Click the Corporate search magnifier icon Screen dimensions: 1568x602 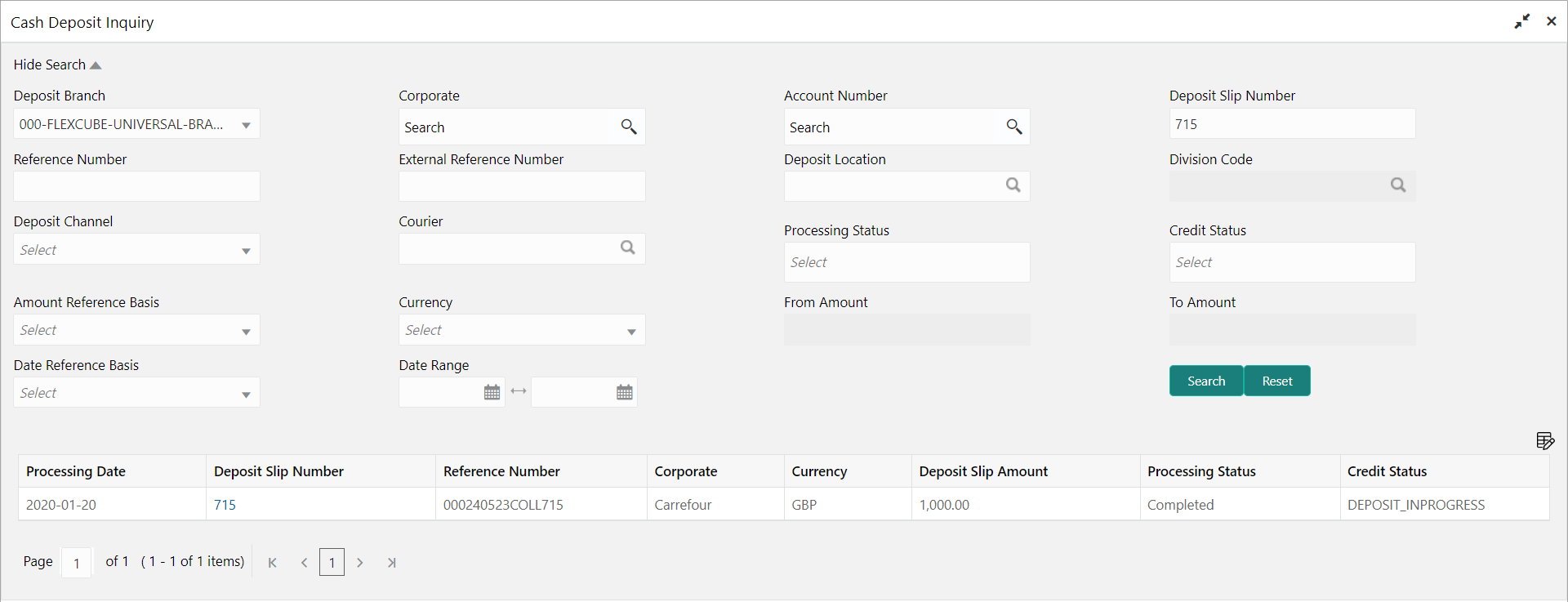point(628,127)
